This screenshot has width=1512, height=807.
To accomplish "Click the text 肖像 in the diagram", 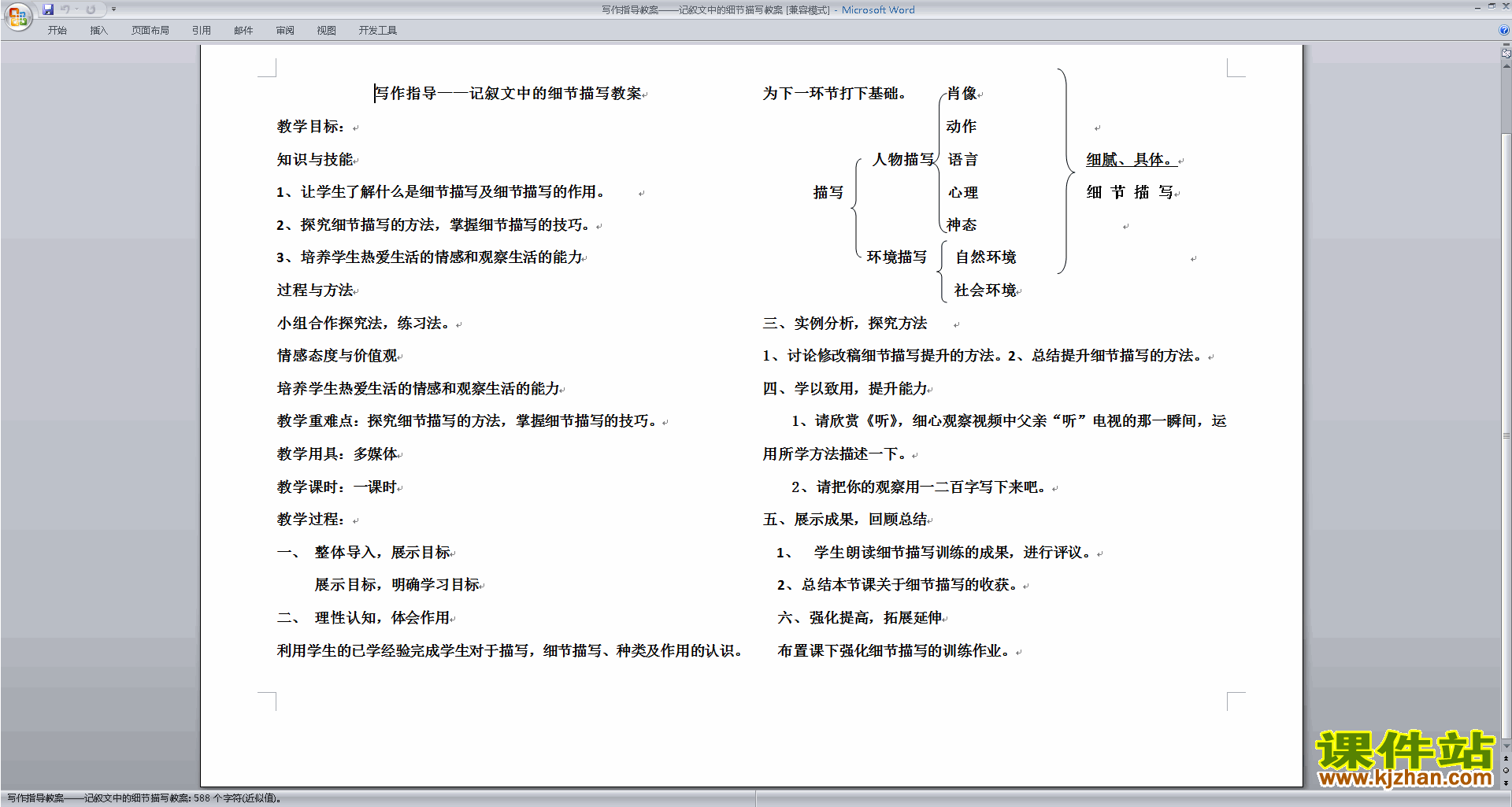I will coord(962,94).
